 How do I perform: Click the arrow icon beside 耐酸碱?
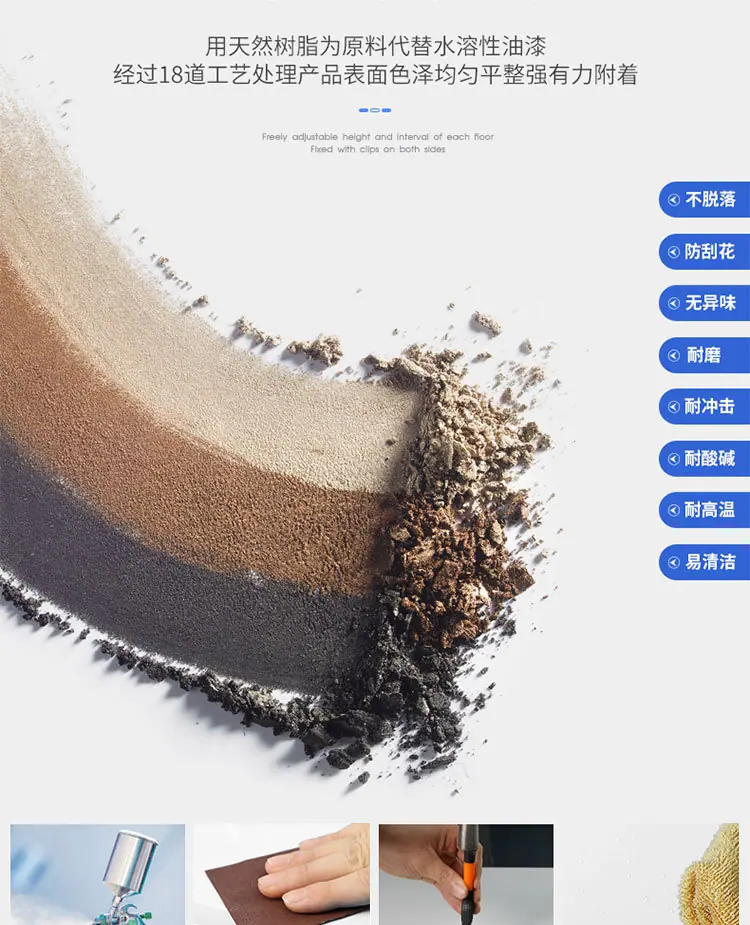click(673, 458)
